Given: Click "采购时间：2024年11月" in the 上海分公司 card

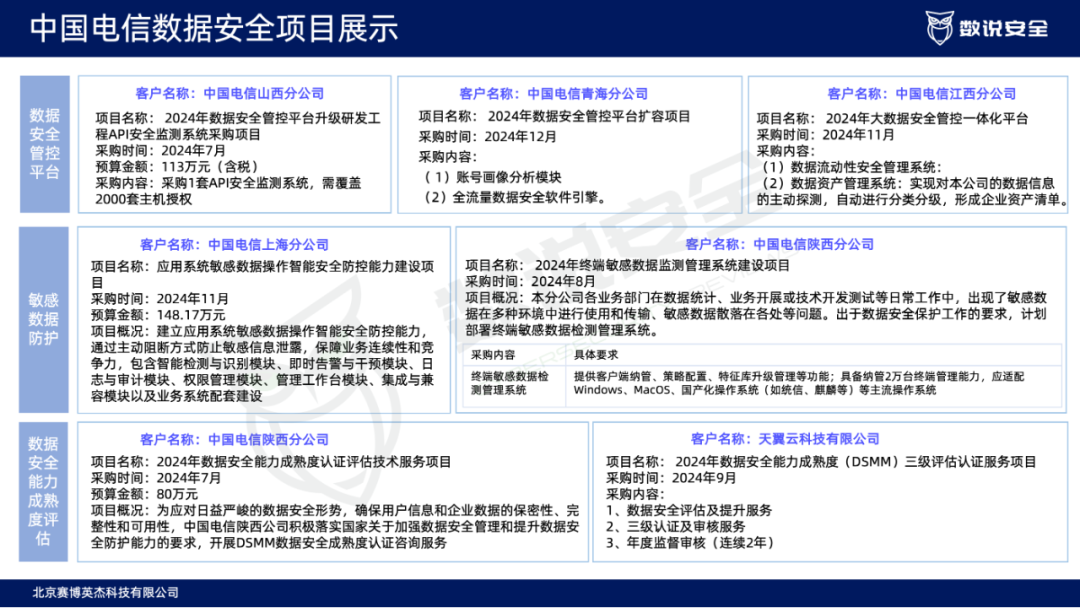Looking at the screenshot, I should 160,299.
